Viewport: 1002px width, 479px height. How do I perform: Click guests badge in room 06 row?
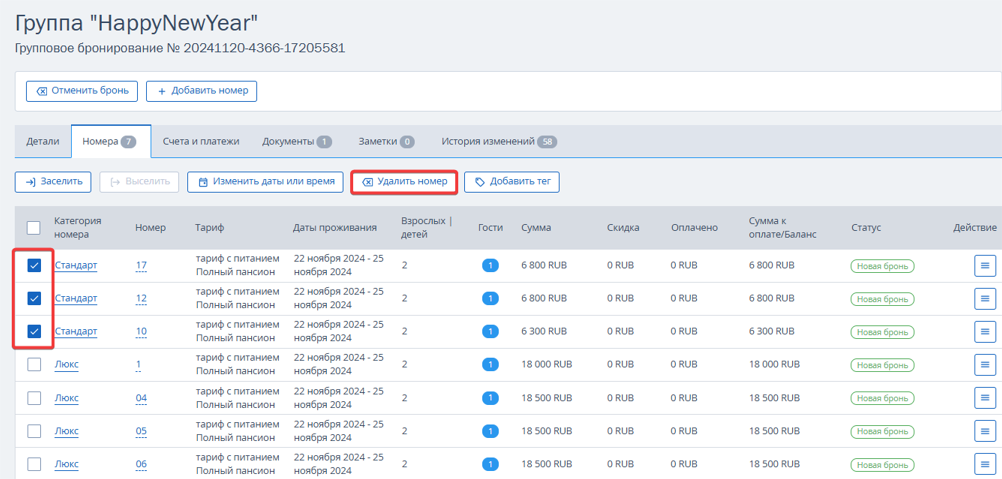pos(490,464)
